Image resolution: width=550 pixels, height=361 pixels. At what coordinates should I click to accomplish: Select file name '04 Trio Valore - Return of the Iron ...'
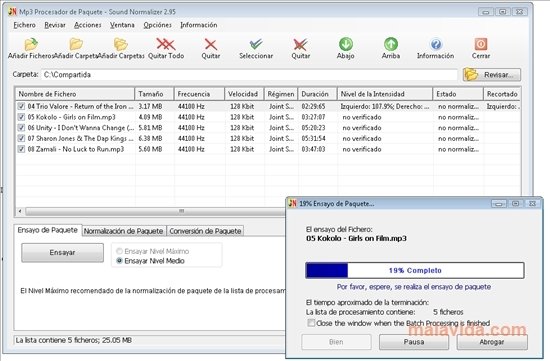pos(80,106)
